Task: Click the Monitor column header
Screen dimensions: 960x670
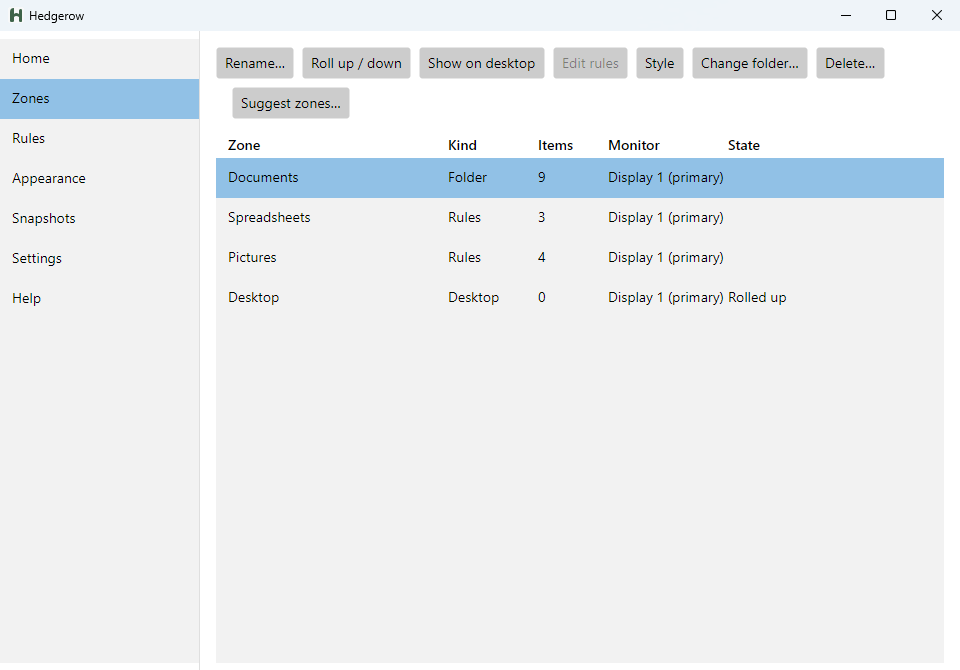Action: point(634,145)
